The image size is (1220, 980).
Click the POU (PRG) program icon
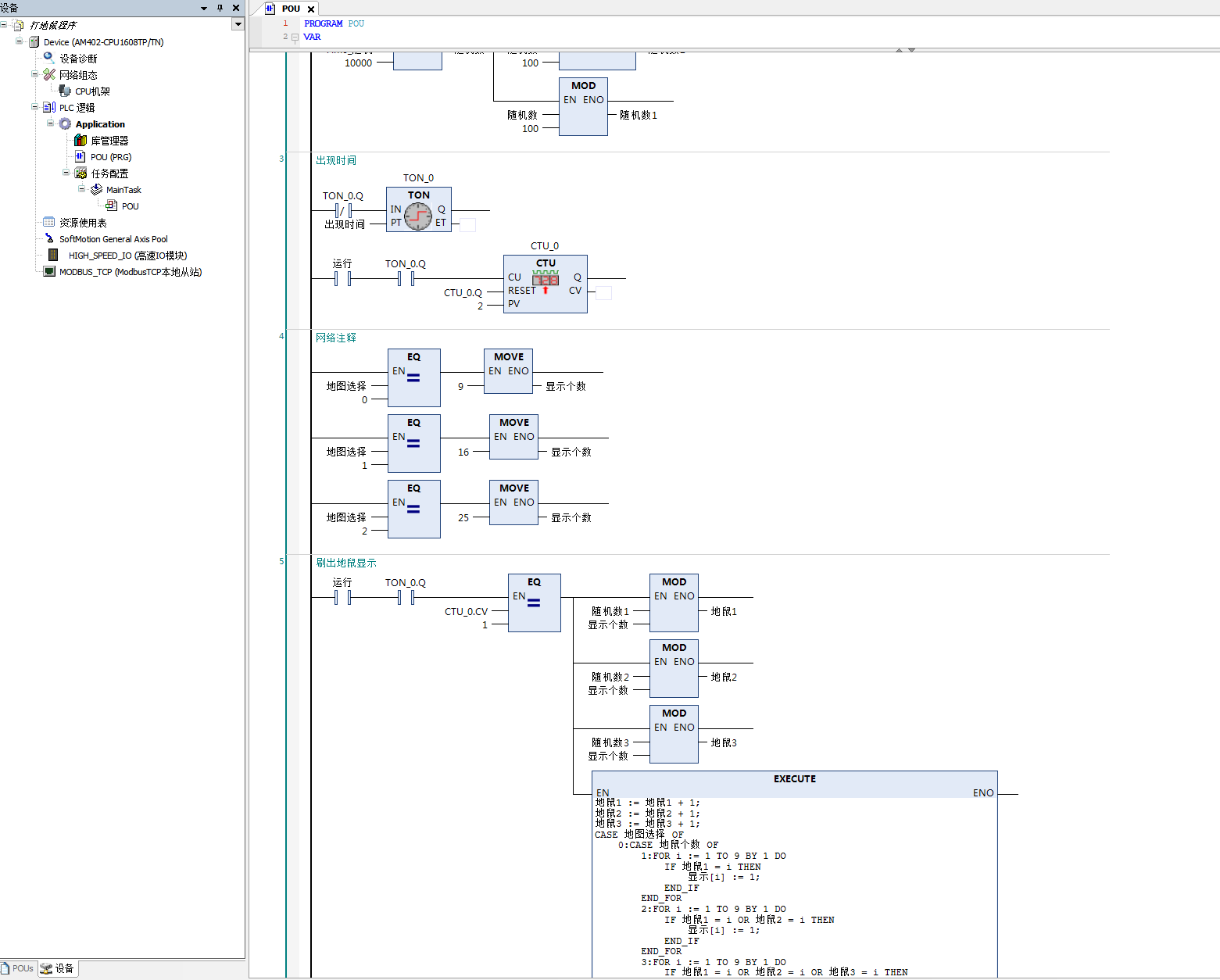pyautogui.click(x=80, y=157)
